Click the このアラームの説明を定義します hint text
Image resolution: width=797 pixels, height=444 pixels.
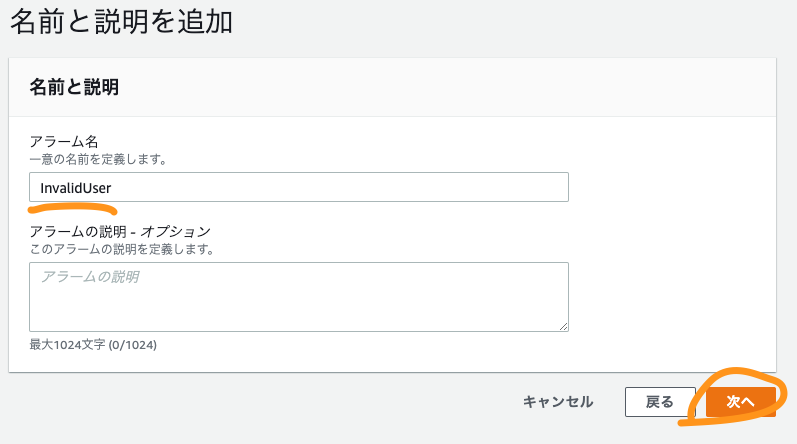(122, 249)
